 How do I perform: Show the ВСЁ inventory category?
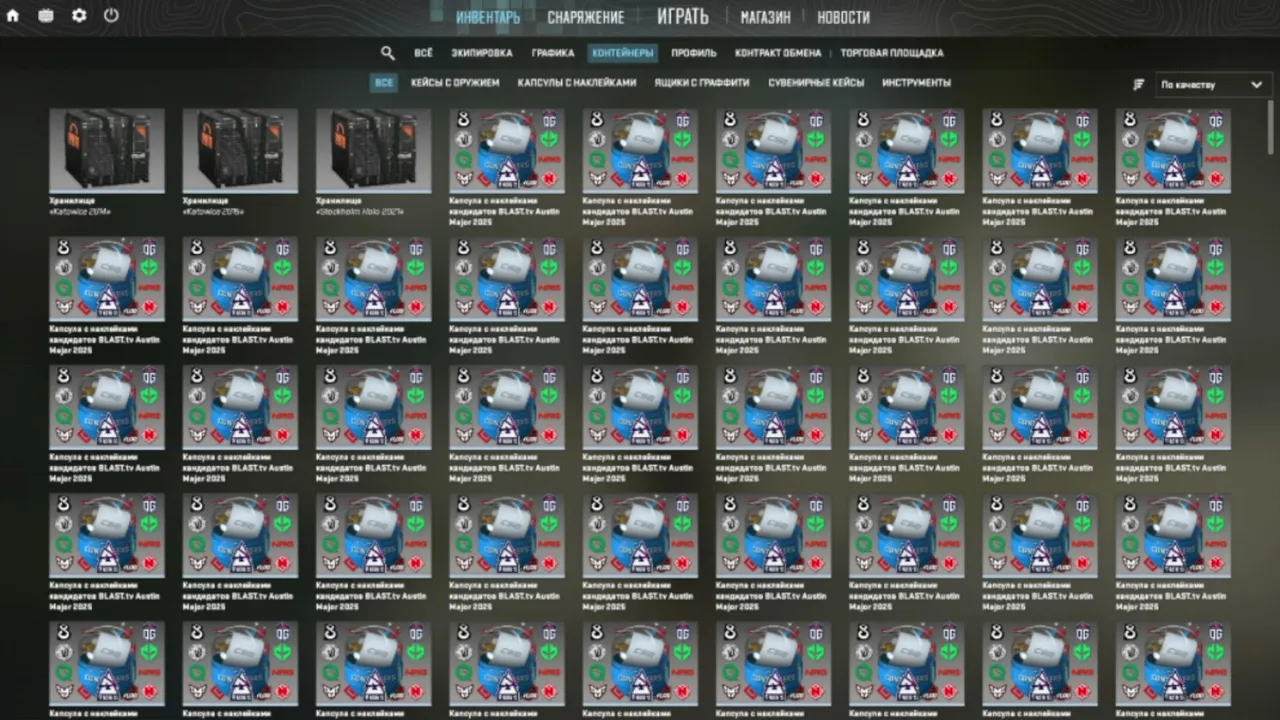[423, 53]
